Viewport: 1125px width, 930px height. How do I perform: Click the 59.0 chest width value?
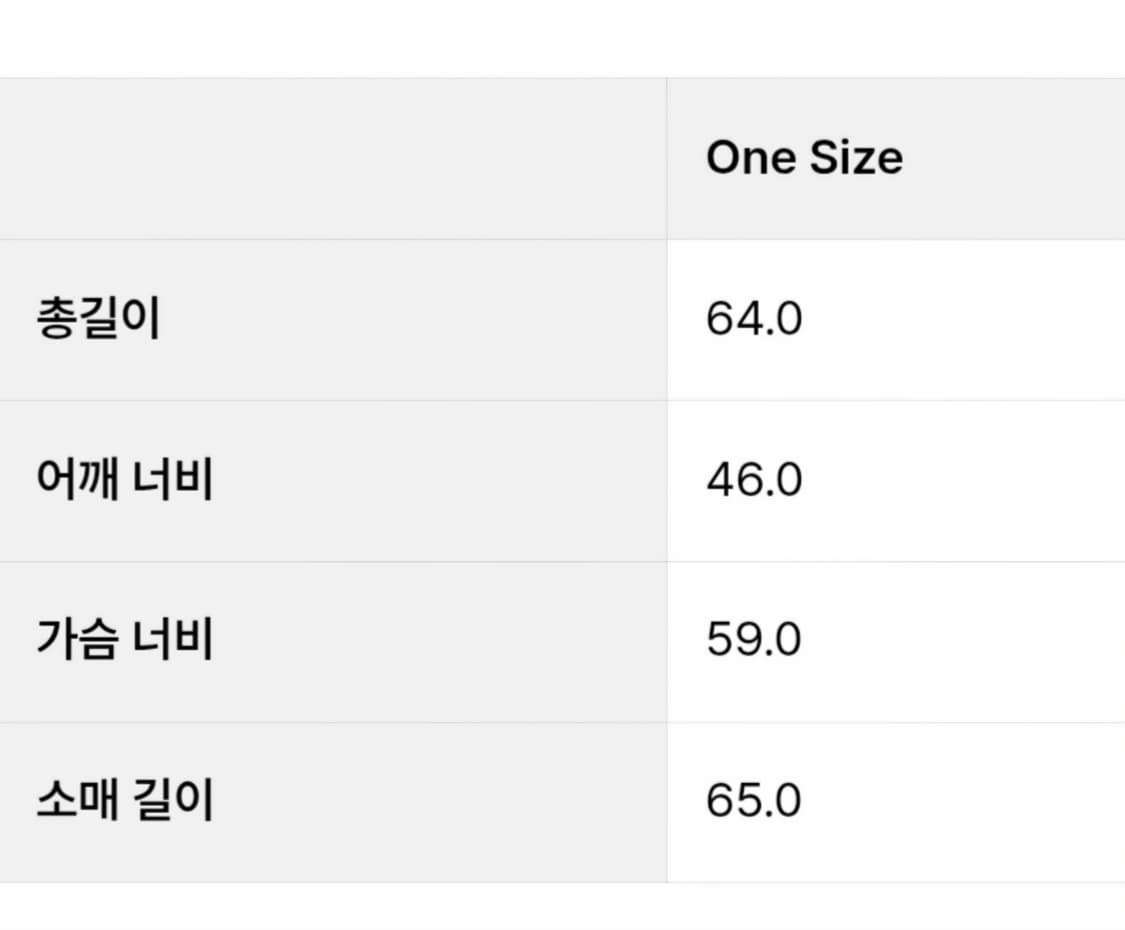click(754, 641)
